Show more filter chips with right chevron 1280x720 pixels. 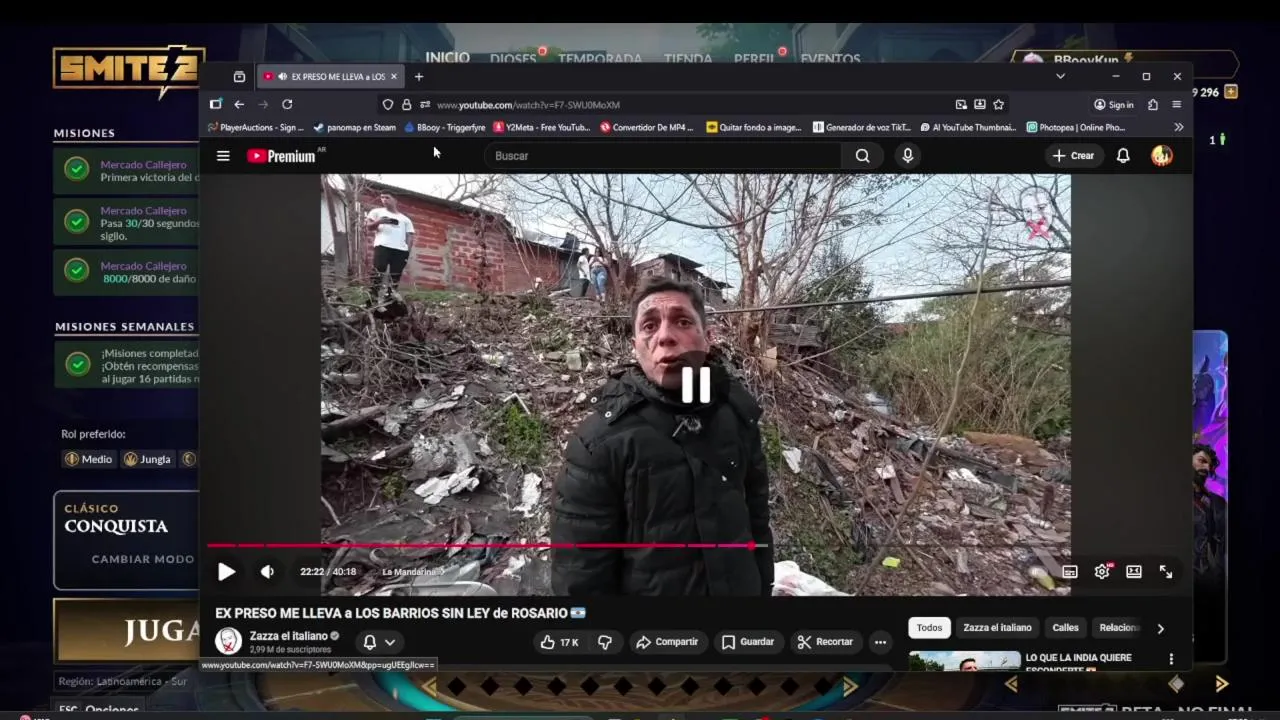click(x=1160, y=628)
